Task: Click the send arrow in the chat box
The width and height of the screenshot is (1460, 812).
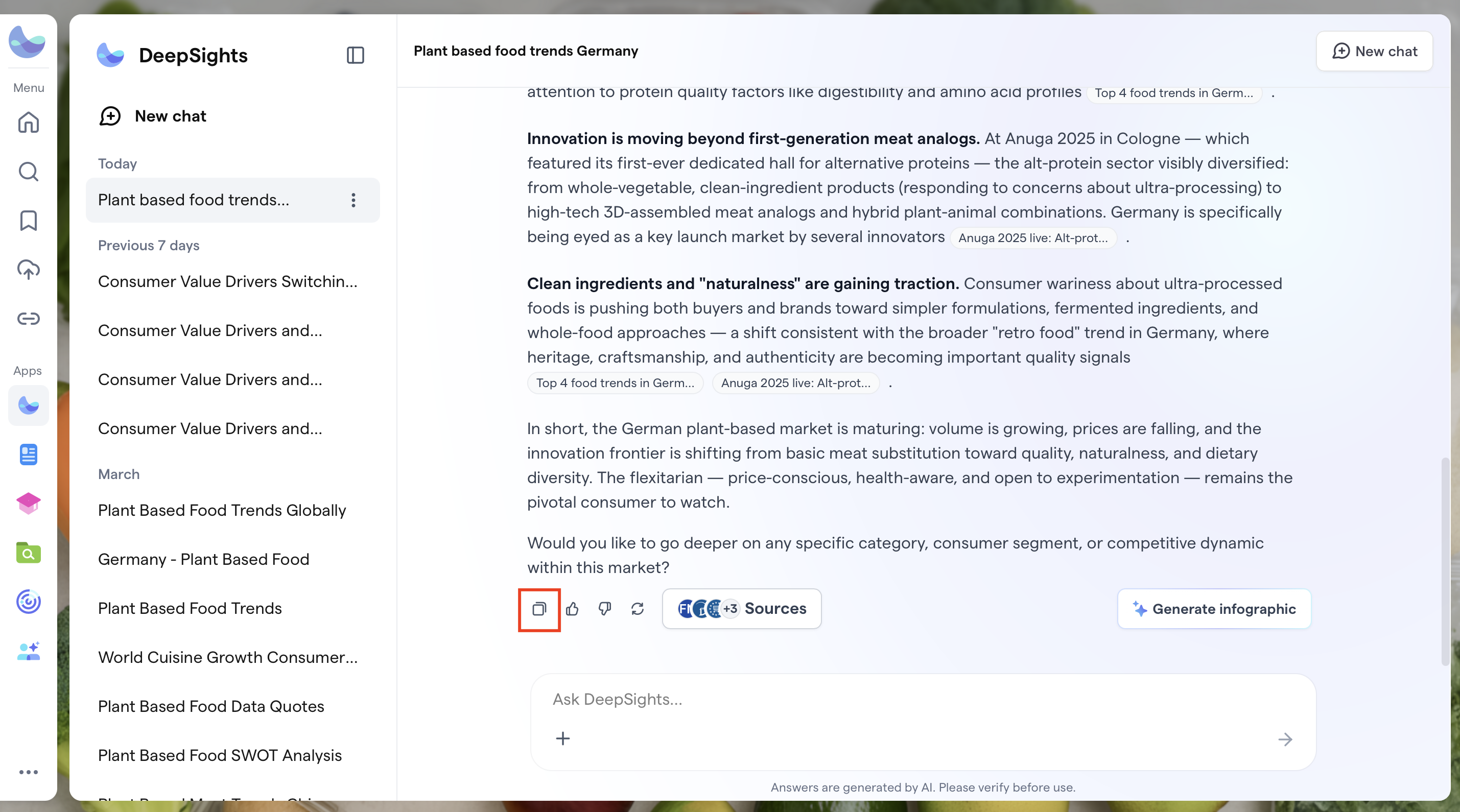Action: pos(1285,739)
